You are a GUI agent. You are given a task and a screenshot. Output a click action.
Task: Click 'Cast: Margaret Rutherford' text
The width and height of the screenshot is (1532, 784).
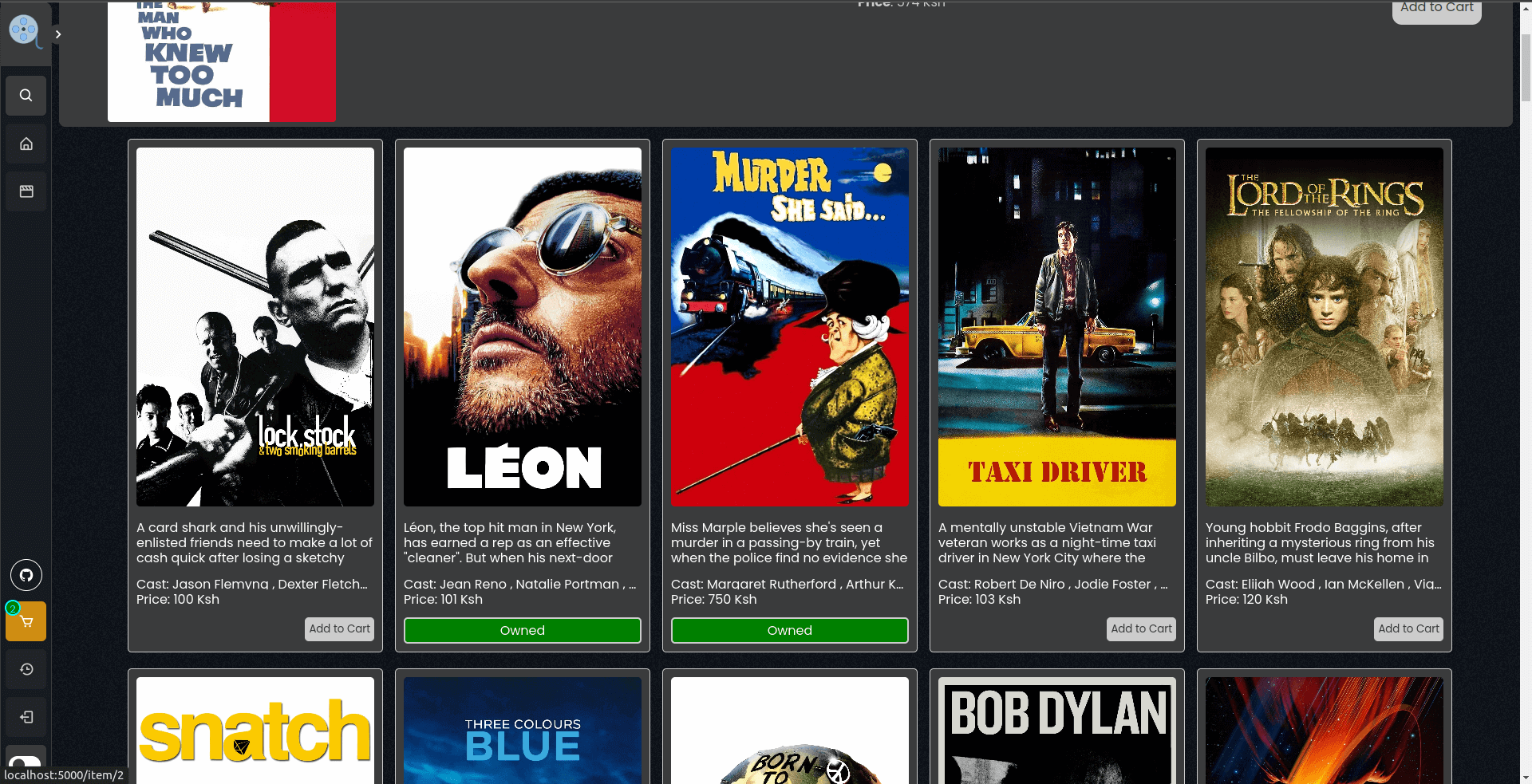(787, 584)
